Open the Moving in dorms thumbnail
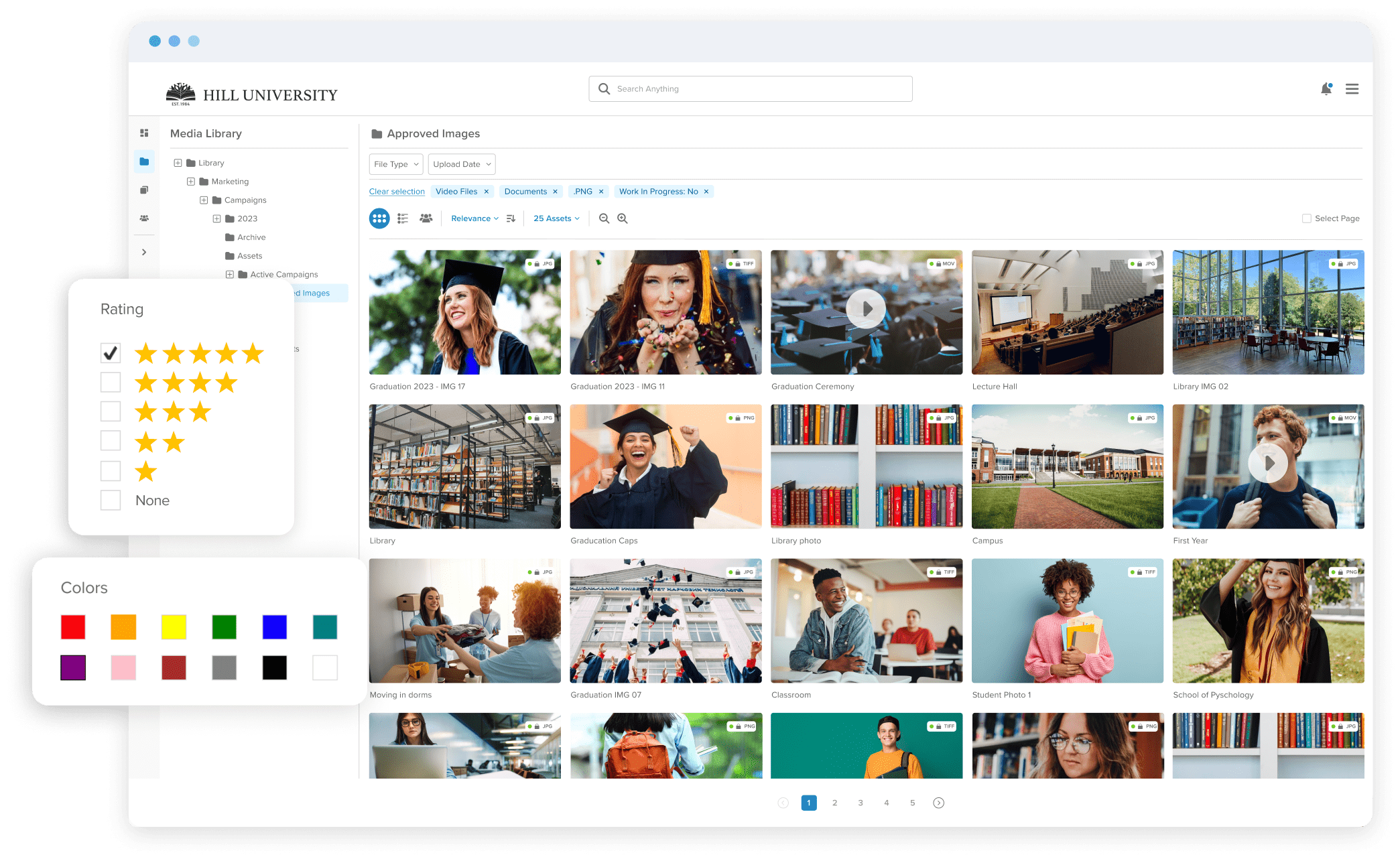 click(x=465, y=620)
